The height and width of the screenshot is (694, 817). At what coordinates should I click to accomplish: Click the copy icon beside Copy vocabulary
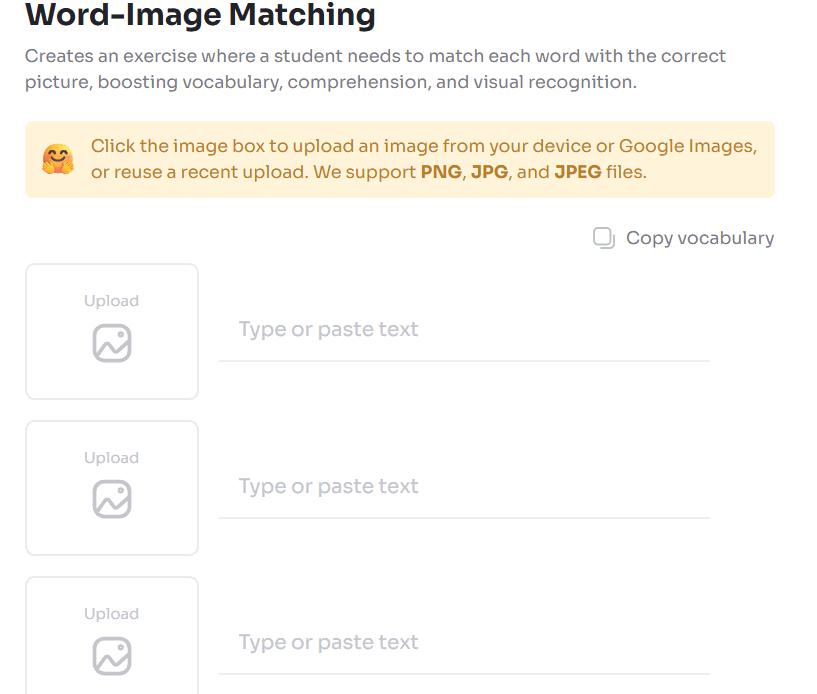(604, 238)
